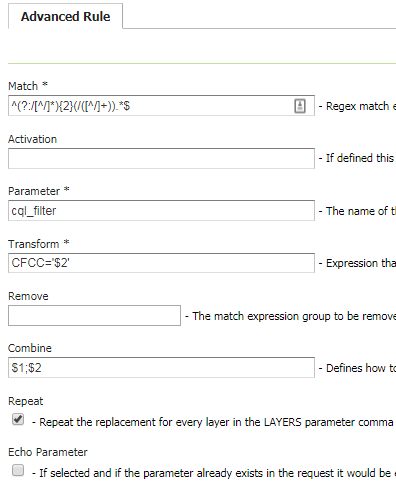Click the Repeat section label
396x484 pixels.
tap(26, 401)
